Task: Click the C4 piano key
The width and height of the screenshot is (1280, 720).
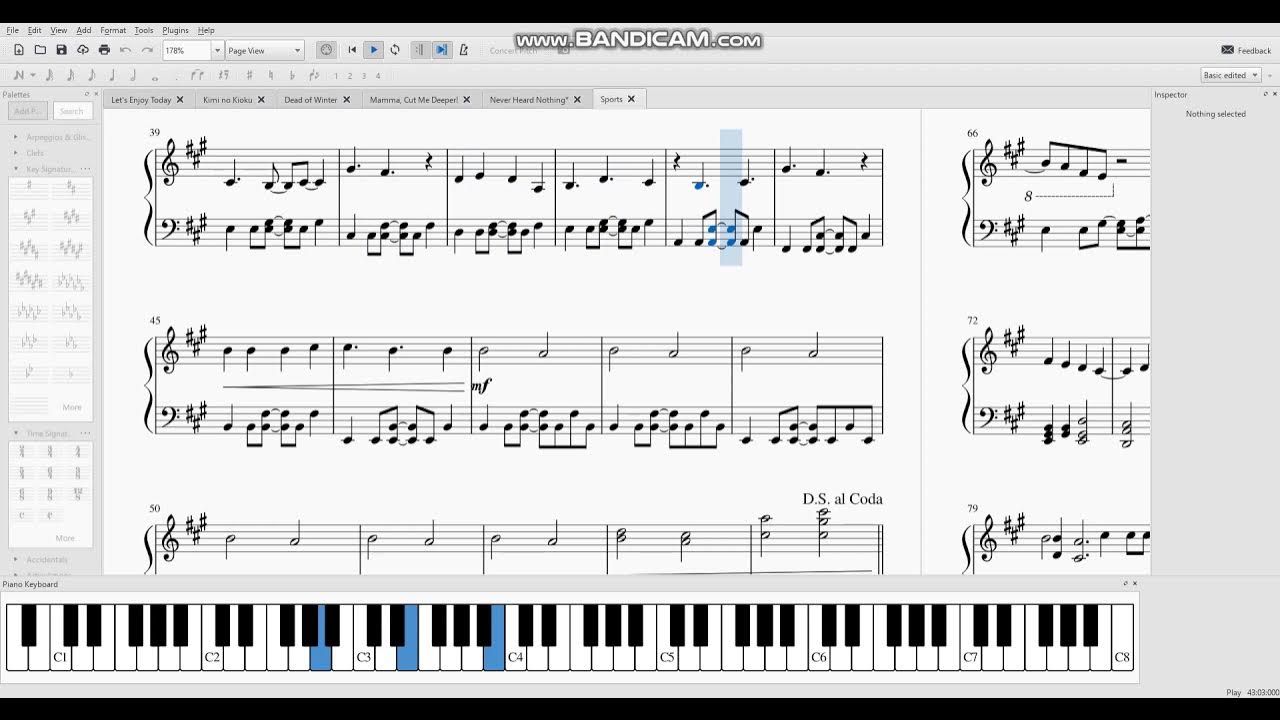Action: (515, 656)
